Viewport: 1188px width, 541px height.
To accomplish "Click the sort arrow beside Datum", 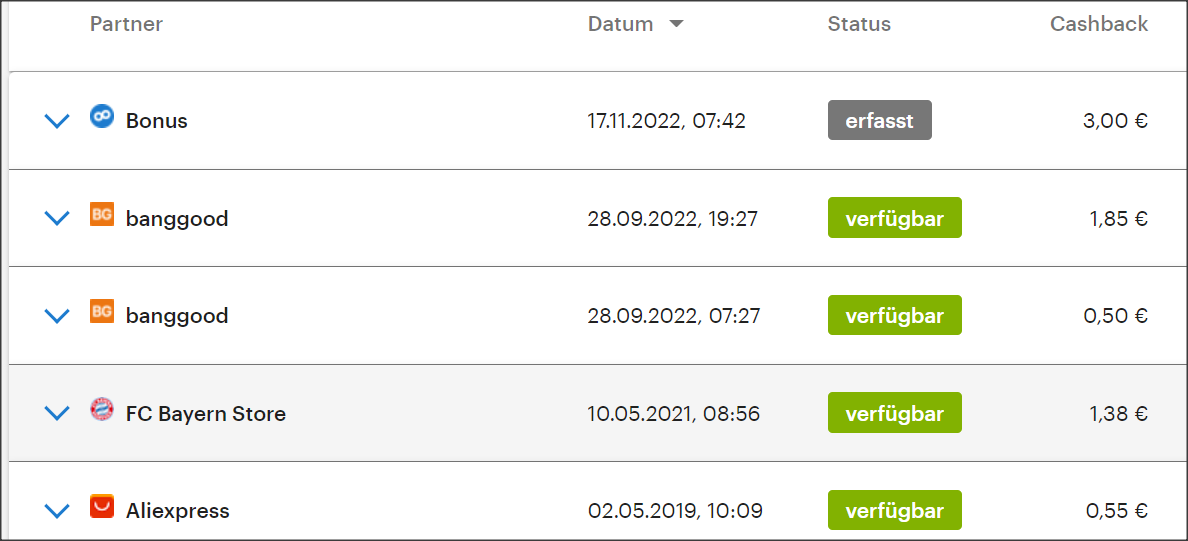I will click(x=676, y=24).
